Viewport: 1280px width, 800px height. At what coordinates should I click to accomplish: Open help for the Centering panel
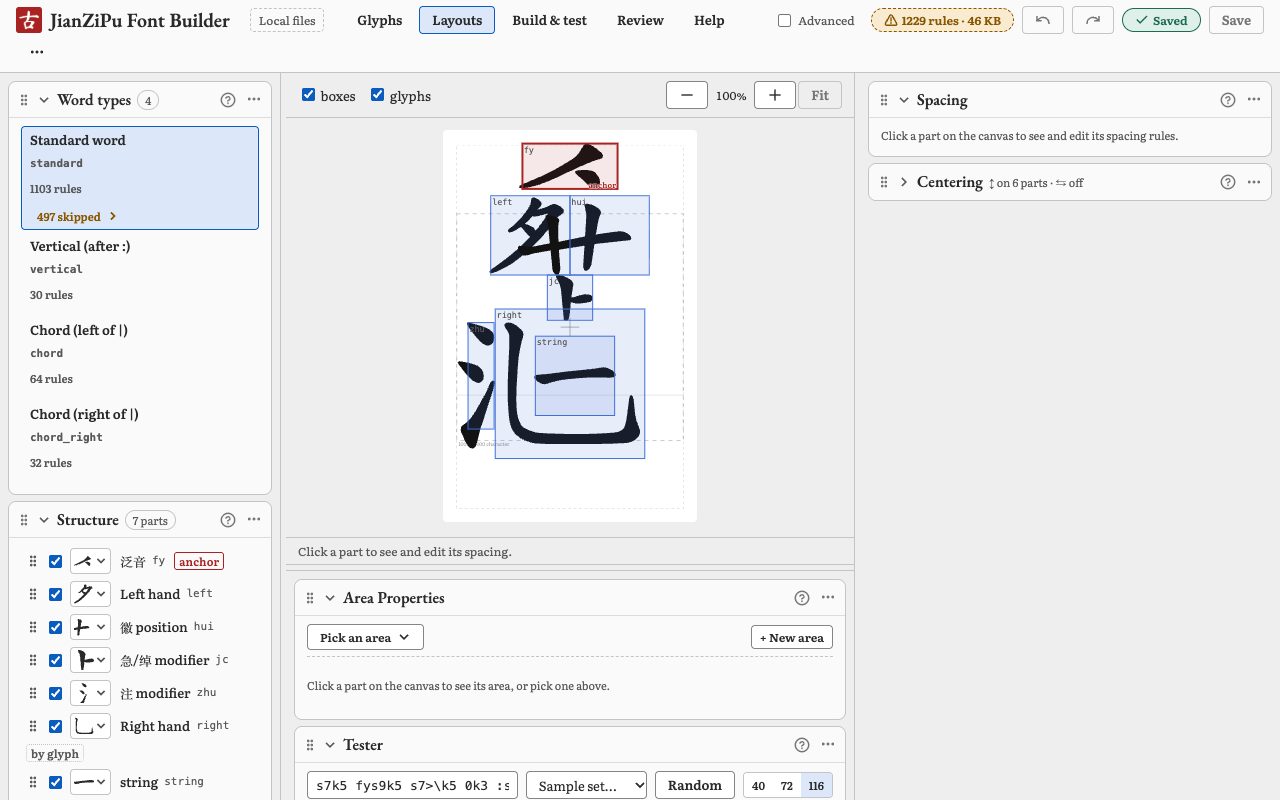[1228, 182]
